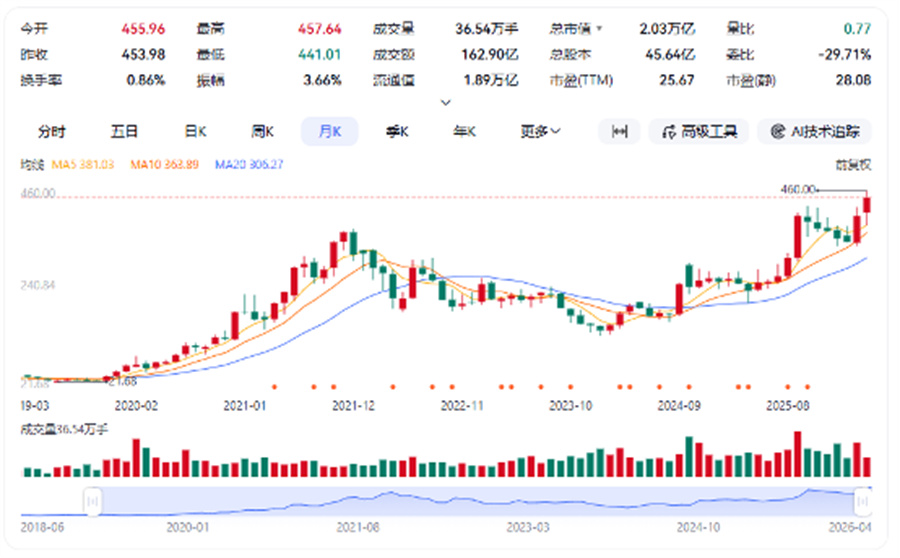Click the turnover rate value 0.86%
Viewport: 900px width, 558px height.
(x=146, y=80)
